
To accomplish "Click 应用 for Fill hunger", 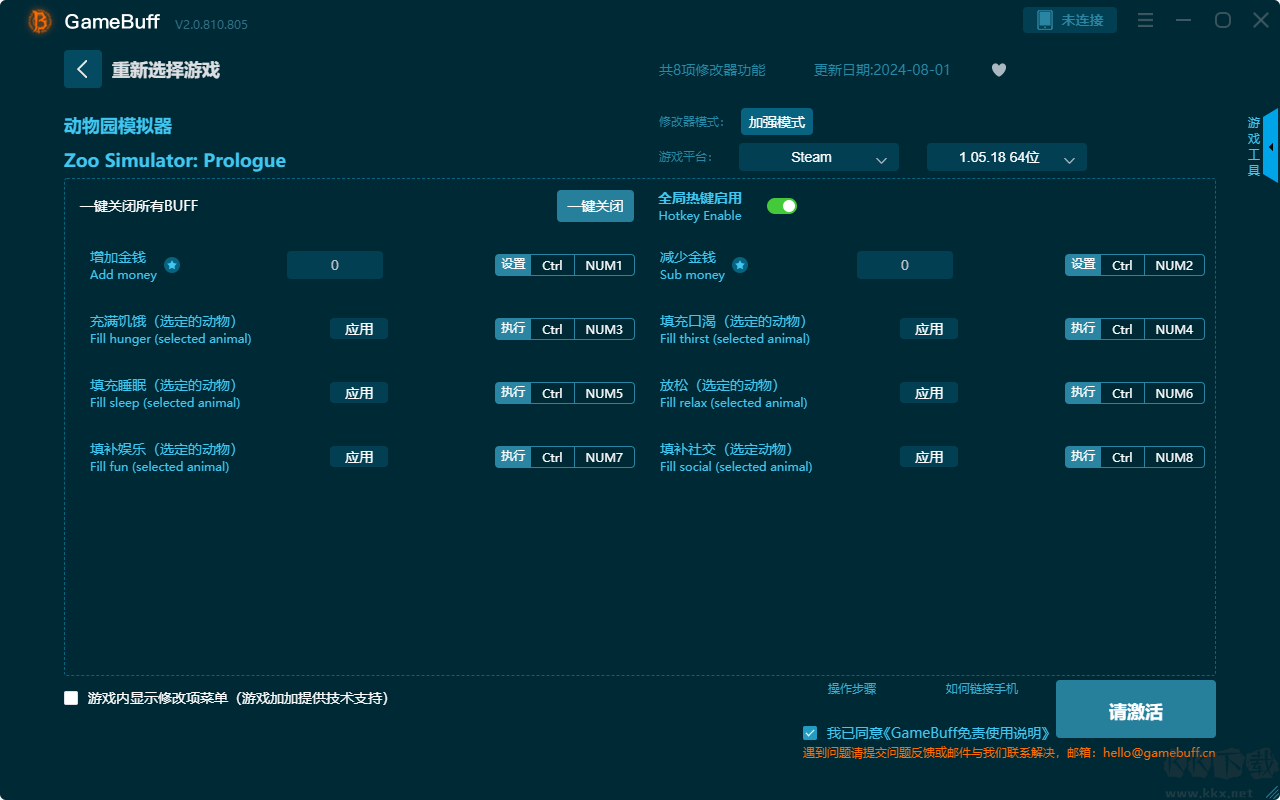I will (359, 329).
